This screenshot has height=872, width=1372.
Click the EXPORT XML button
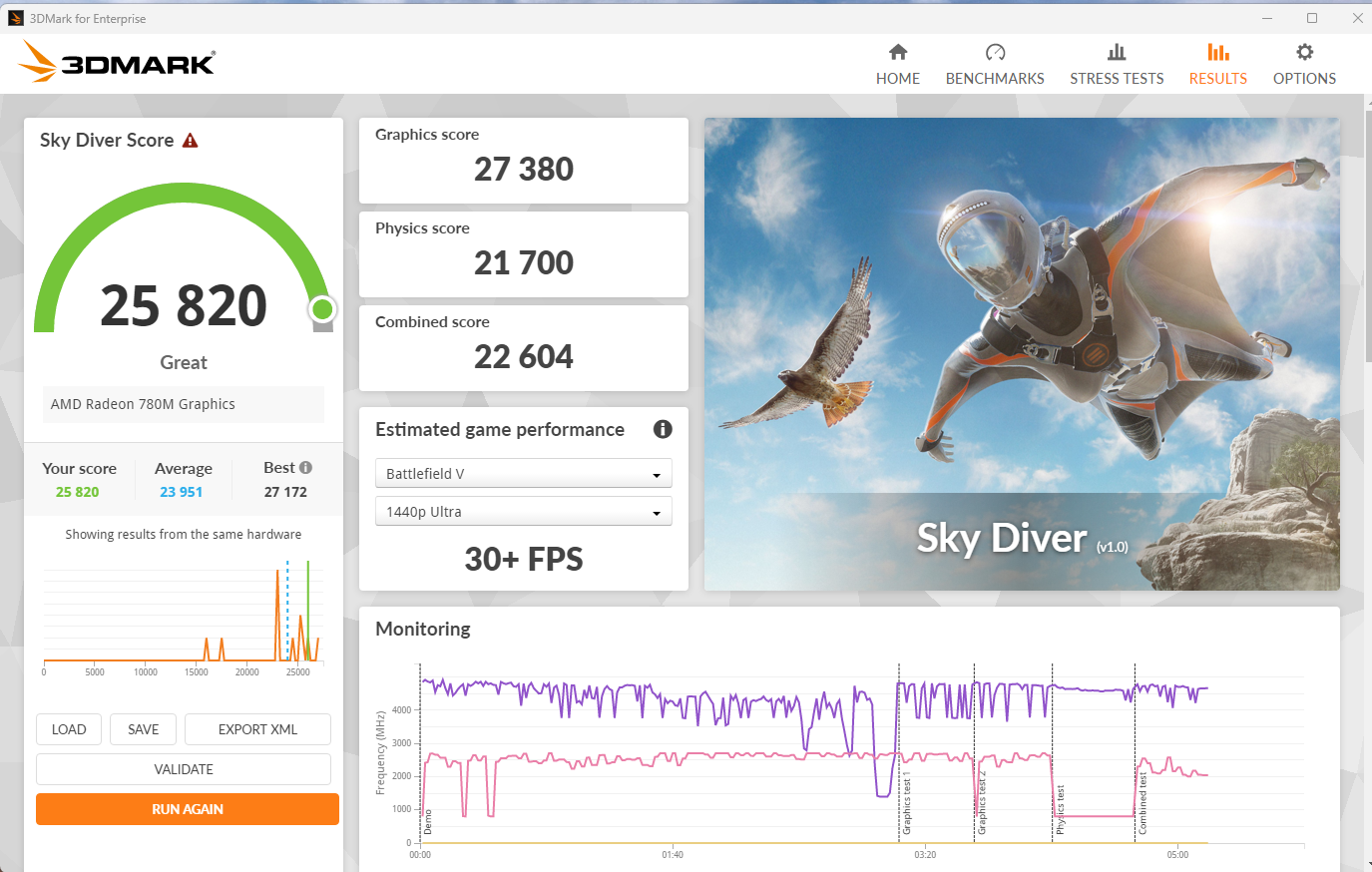point(257,729)
